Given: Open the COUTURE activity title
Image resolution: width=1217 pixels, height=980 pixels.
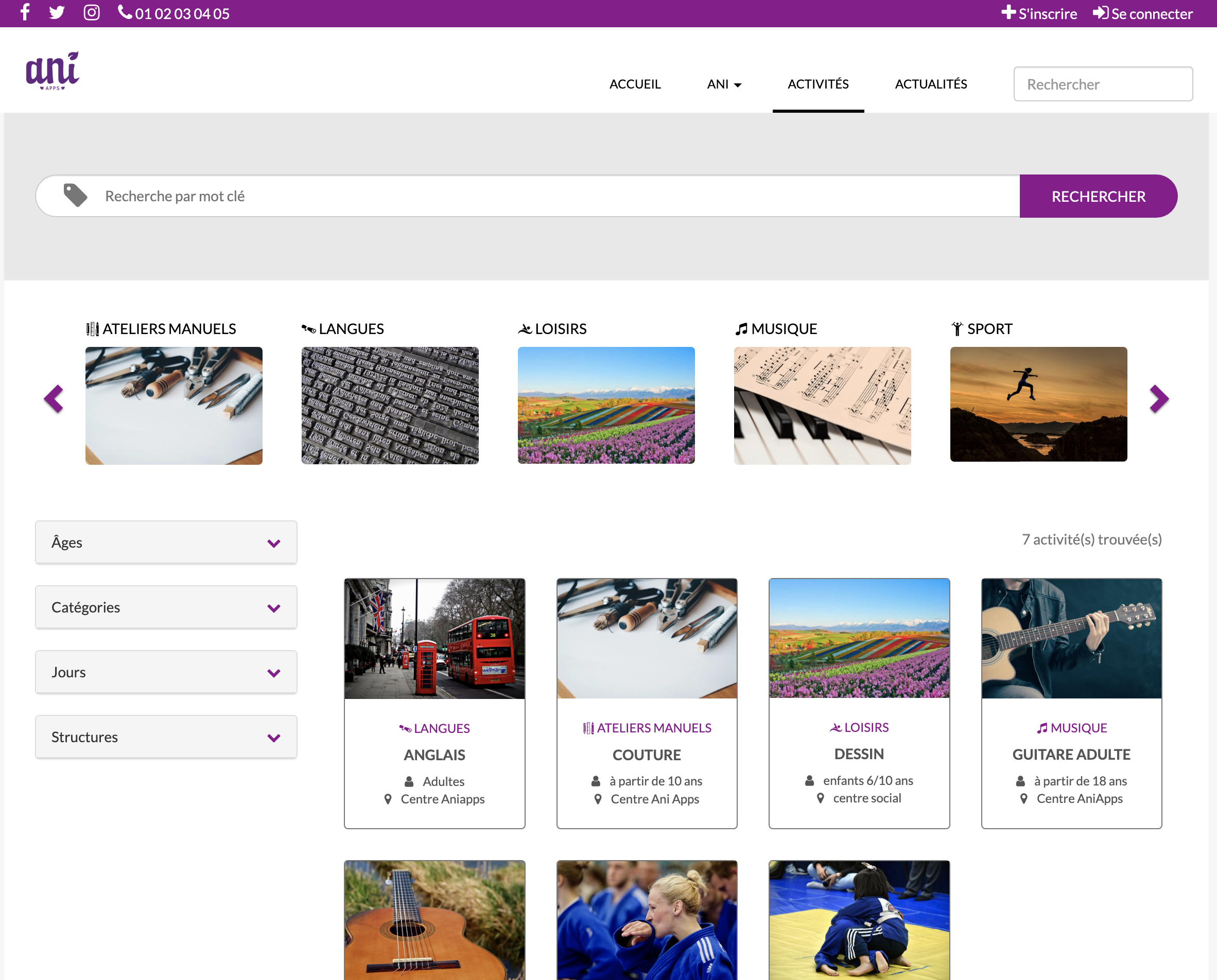Looking at the screenshot, I should click(647, 755).
